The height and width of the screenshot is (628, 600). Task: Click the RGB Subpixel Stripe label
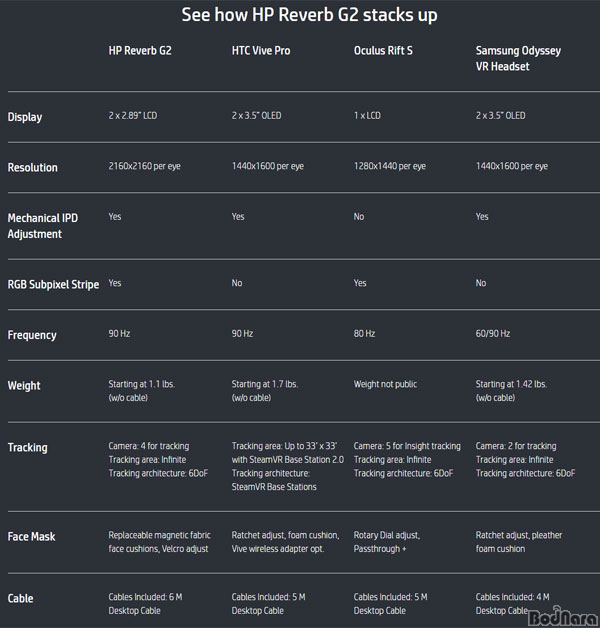coord(53,284)
